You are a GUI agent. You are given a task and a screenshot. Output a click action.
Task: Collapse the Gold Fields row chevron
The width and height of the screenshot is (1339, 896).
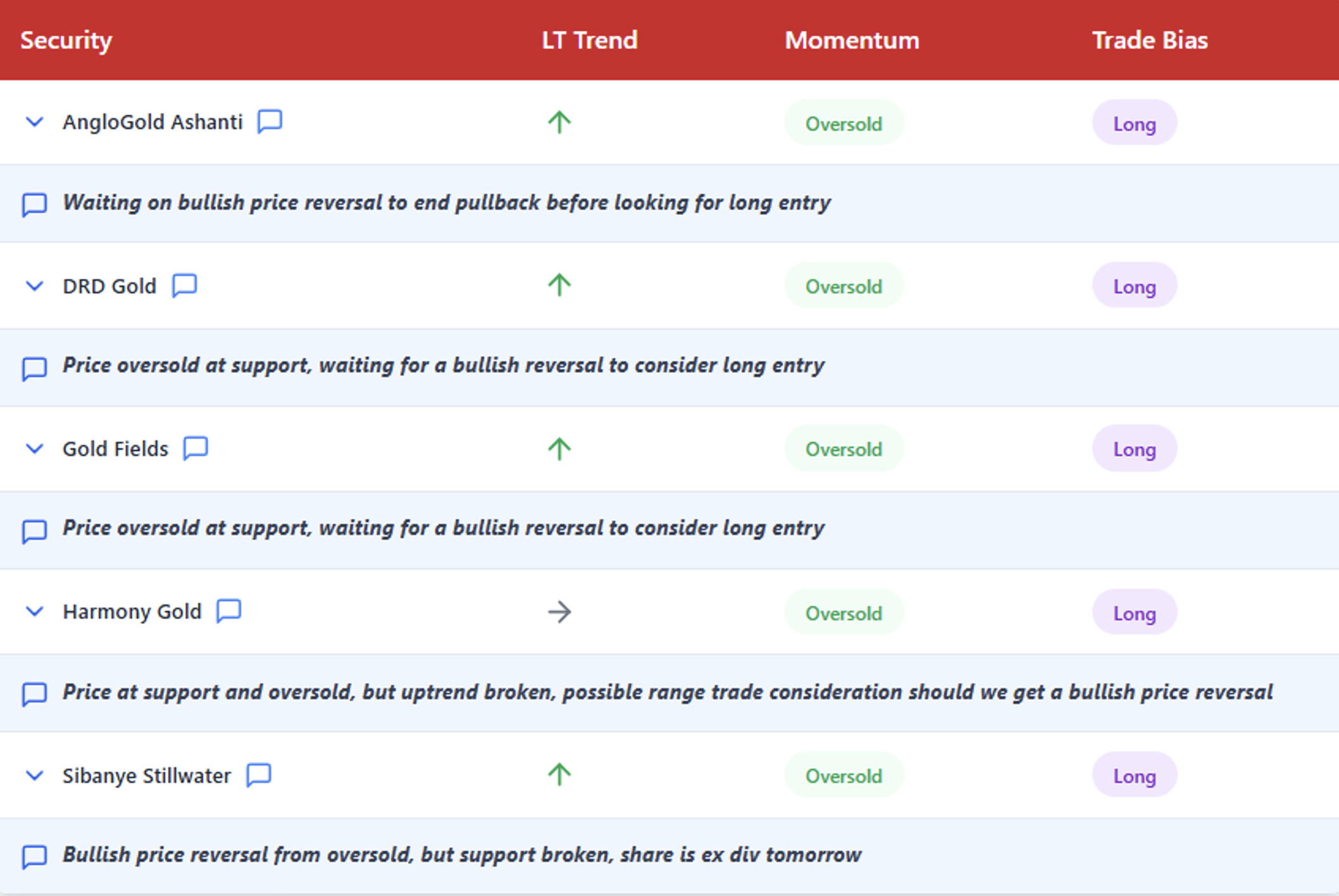35,449
